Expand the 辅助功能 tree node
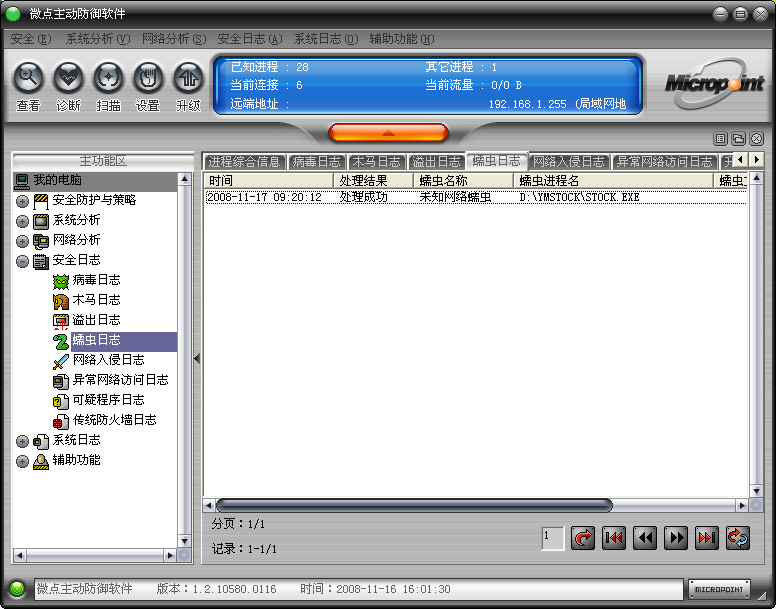This screenshot has width=776, height=609. point(22,461)
